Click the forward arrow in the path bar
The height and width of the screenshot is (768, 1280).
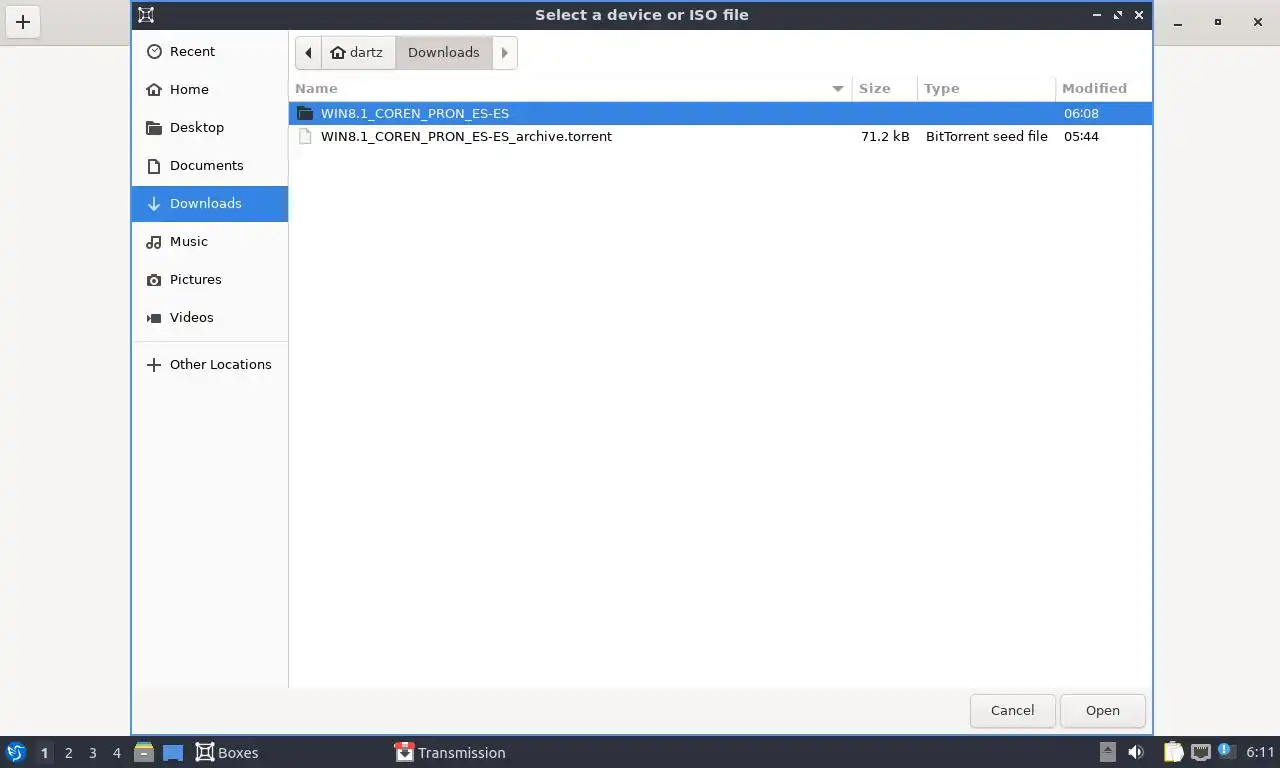504,52
